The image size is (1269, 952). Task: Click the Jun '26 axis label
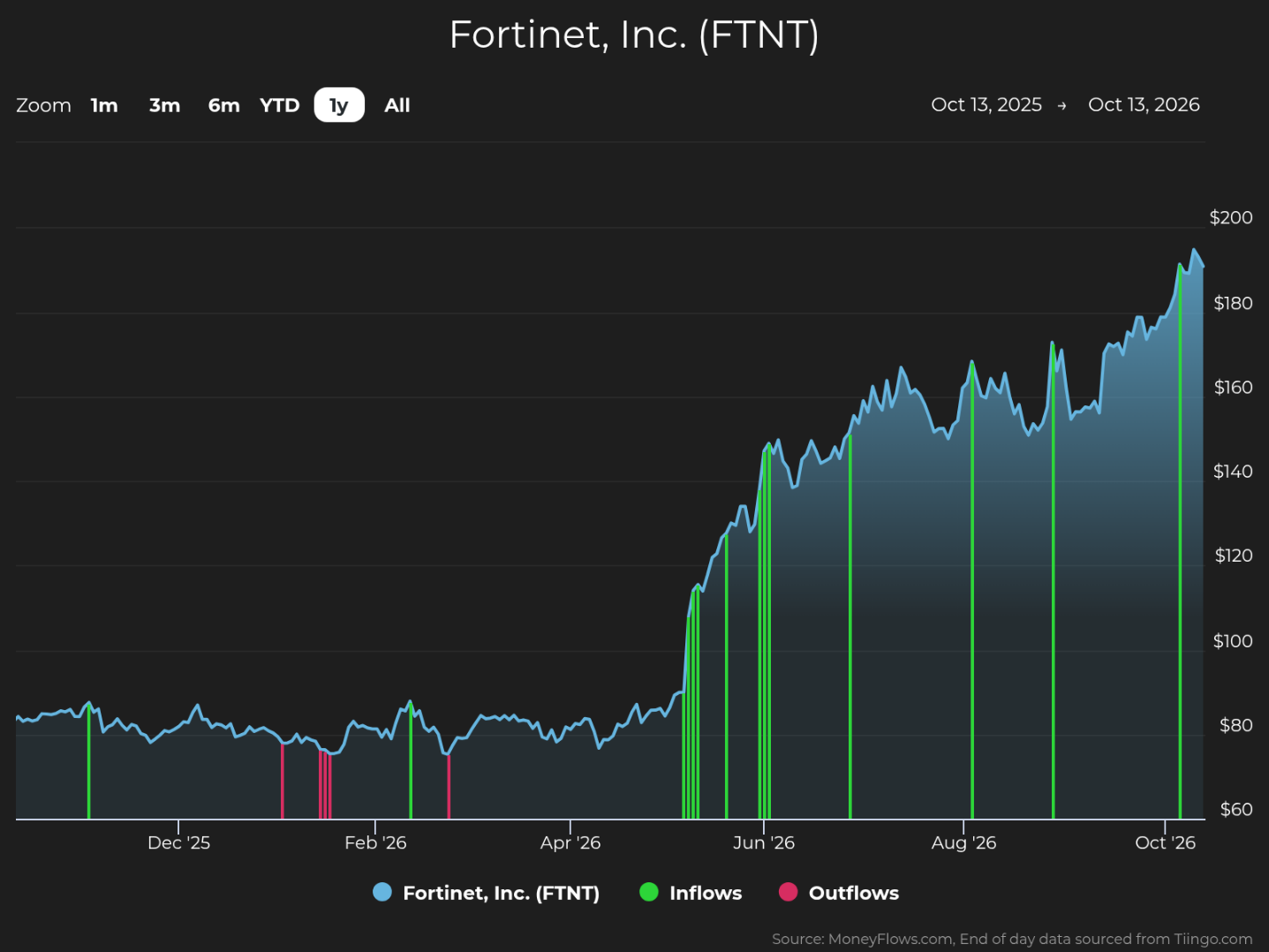(x=764, y=842)
